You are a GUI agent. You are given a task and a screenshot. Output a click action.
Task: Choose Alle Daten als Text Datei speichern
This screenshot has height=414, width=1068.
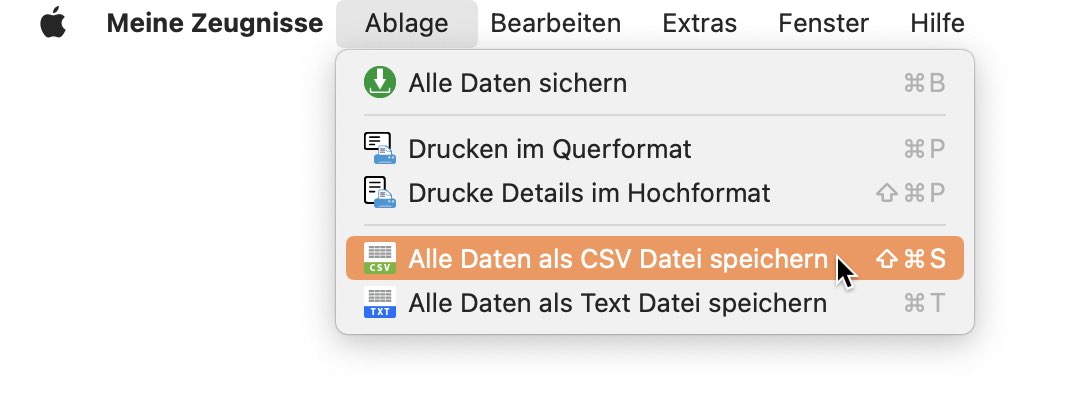(655, 302)
